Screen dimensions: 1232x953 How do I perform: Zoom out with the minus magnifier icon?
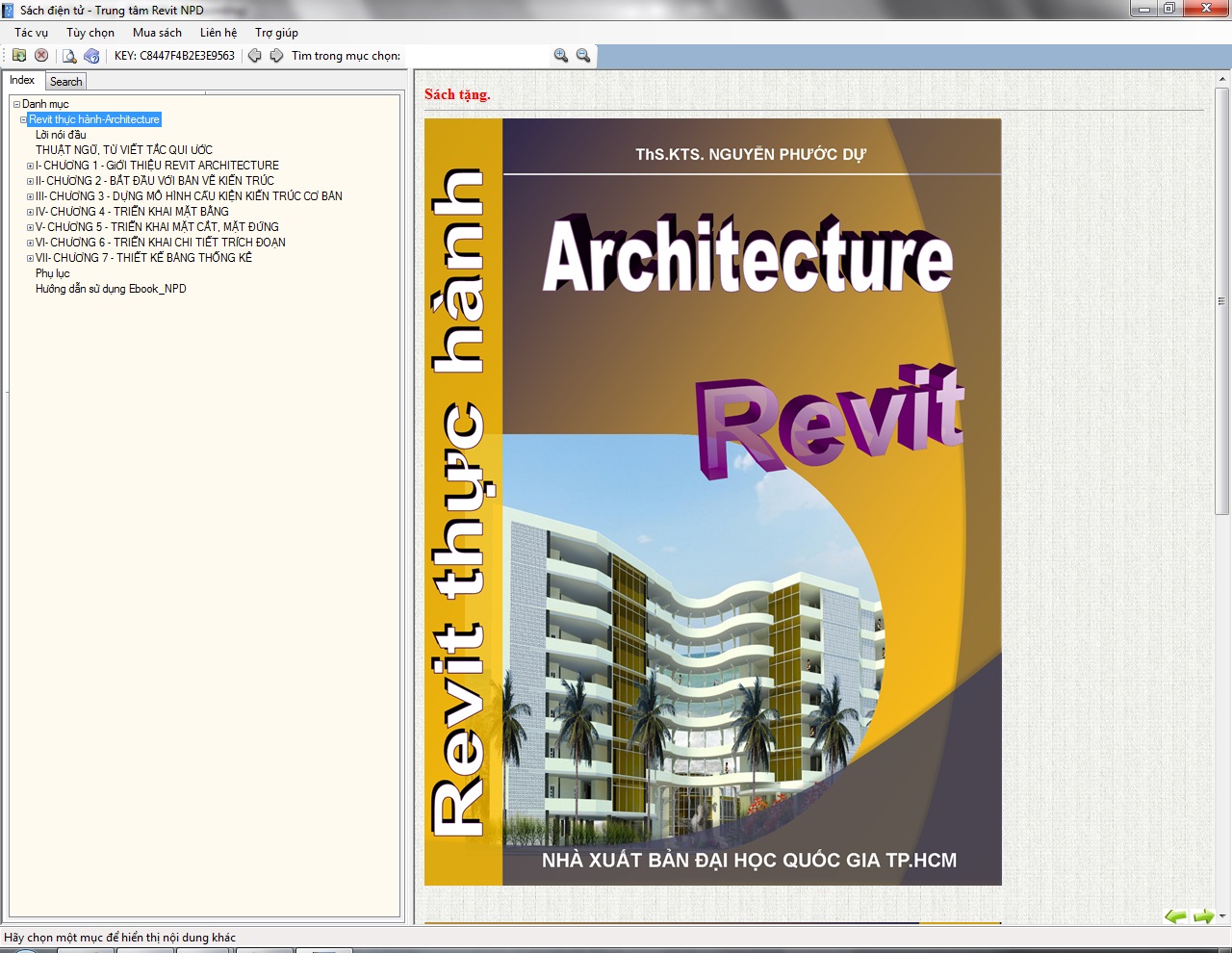pyautogui.click(x=583, y=56)
